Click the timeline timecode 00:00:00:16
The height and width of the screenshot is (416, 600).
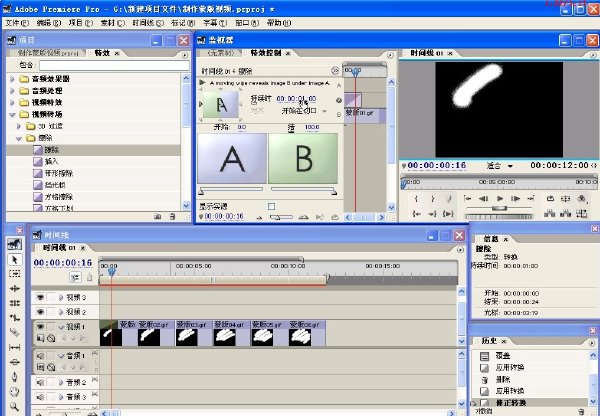[x=63, y=263]
